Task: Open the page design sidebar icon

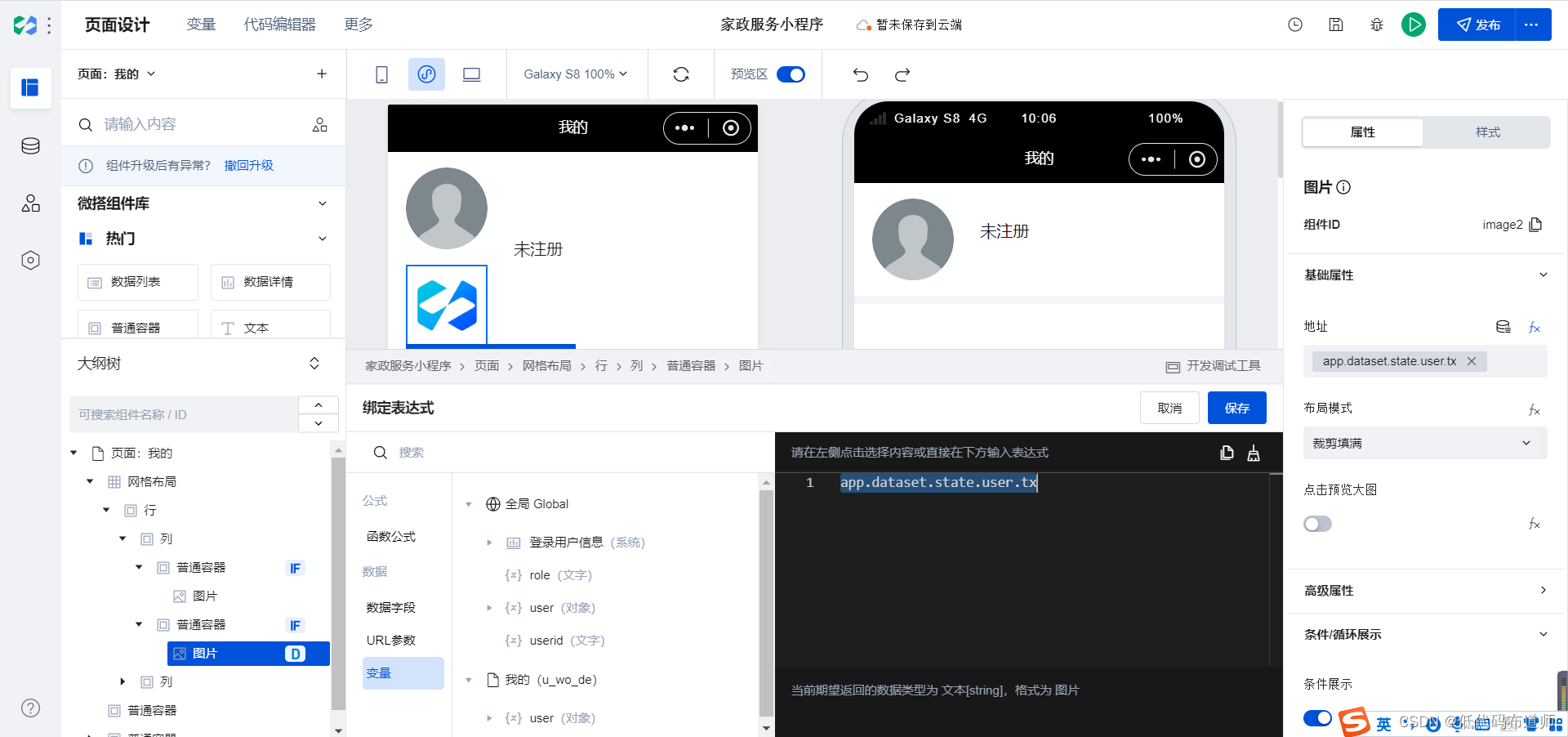Action: pyautogui.click(x=30, y=87)
